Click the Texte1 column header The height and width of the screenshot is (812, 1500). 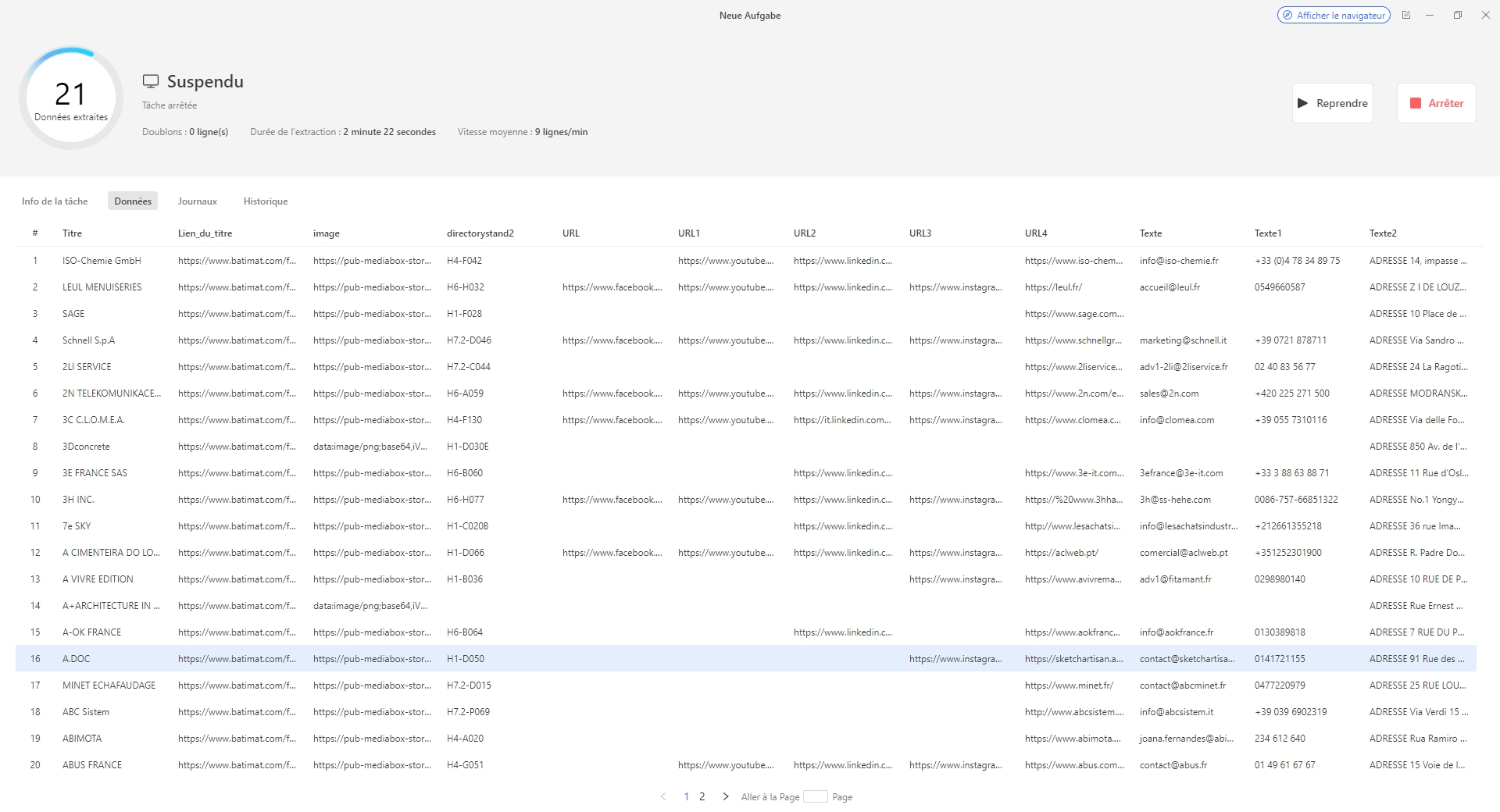[1268, 233]
